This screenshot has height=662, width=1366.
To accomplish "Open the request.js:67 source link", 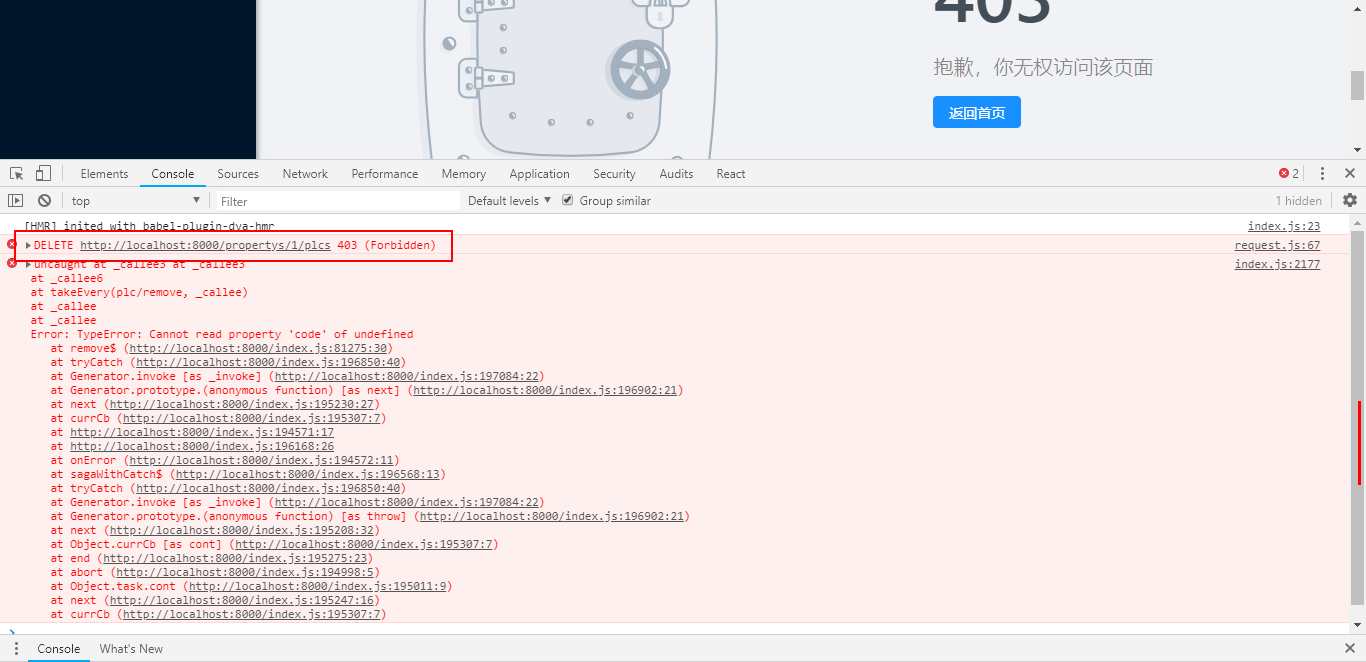I will pyautogui.click(x=1277, y=245).
